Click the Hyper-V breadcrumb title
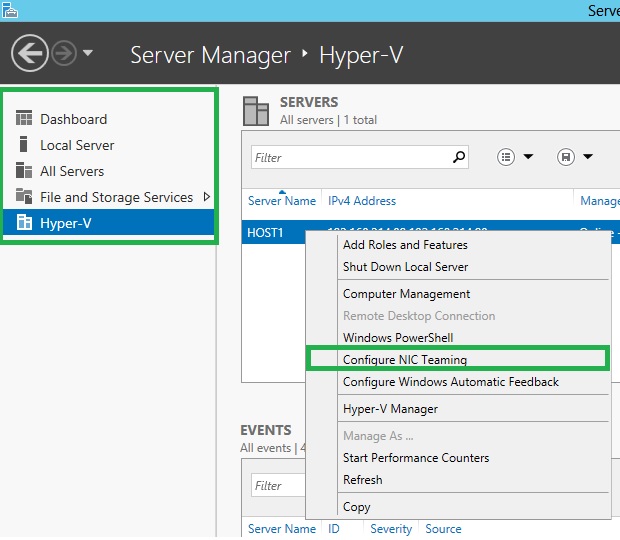Image resolution: width=620 pixels, height=540 pixels. pyautogui.click(x=361, y=55)
